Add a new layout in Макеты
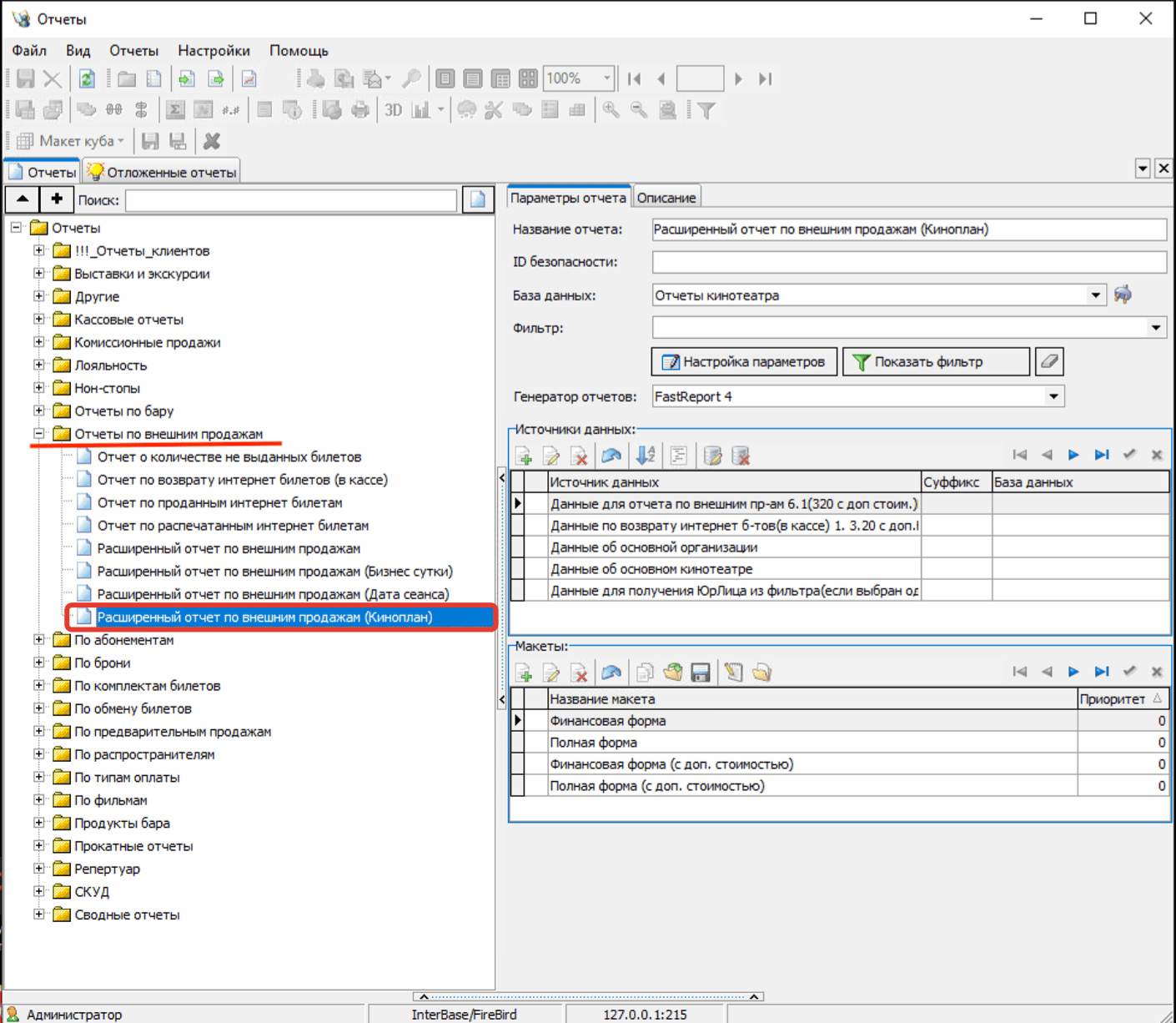The image size is (1176, 1023). coord(524,673)
